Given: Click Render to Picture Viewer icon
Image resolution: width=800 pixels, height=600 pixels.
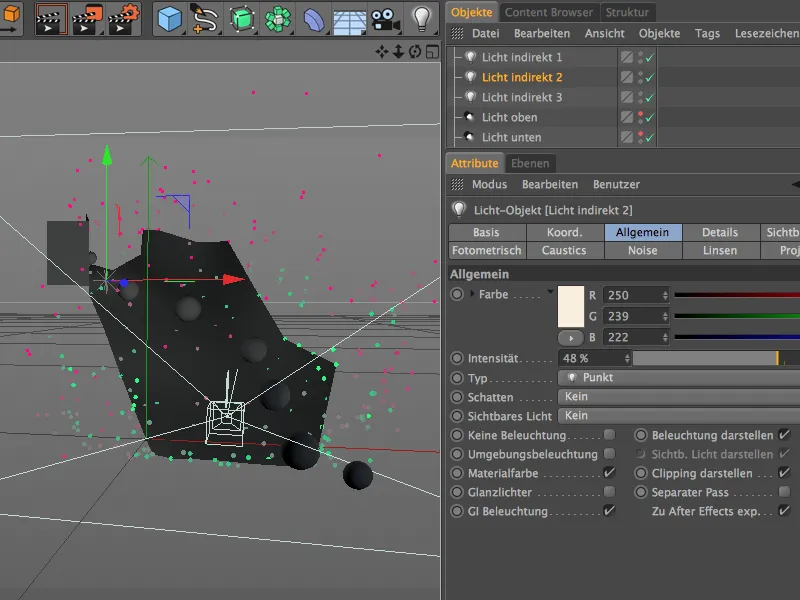Looking at the screenshot, I should 87,19.
